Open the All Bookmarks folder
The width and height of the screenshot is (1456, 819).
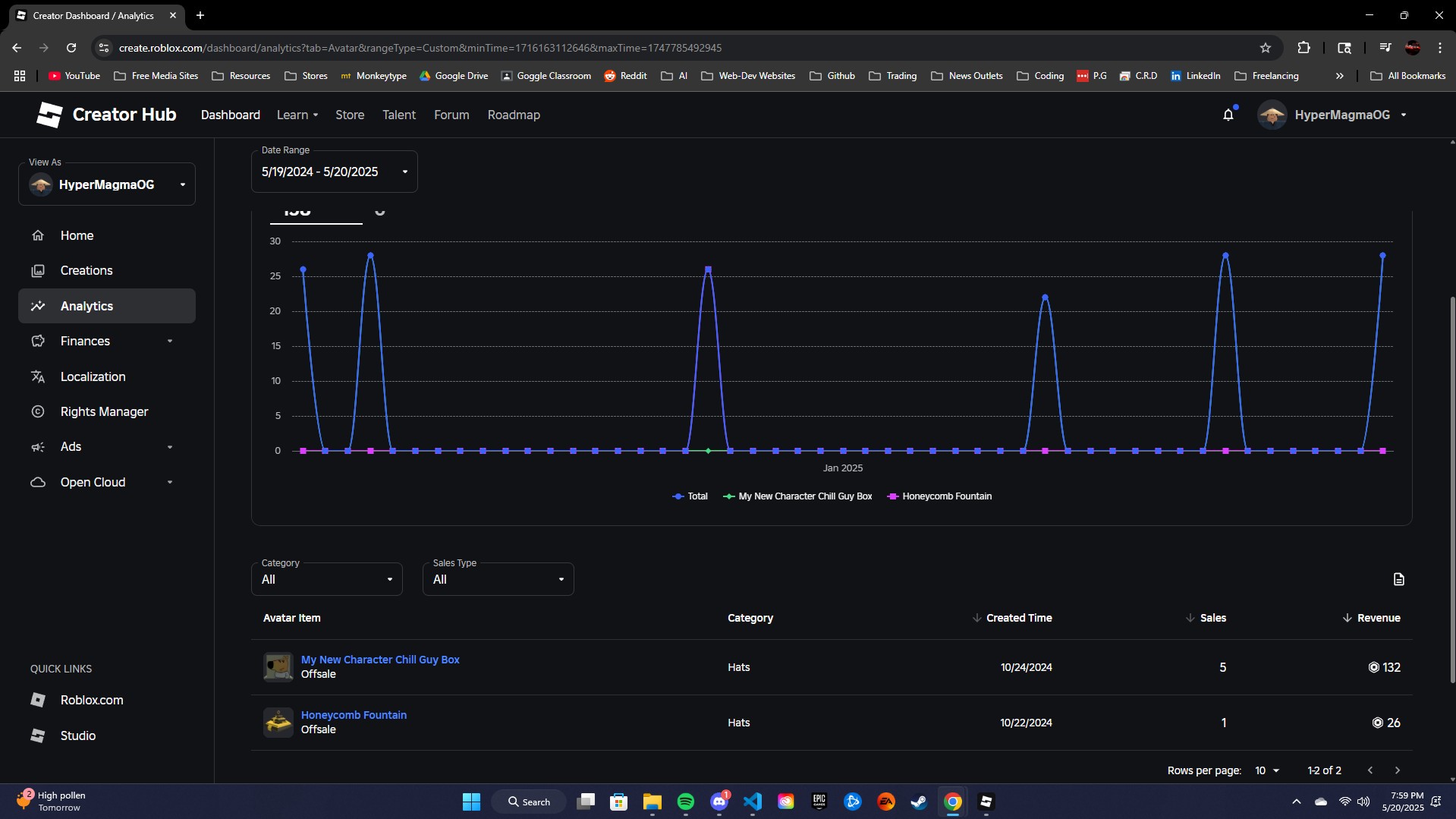click(1408, 76)
